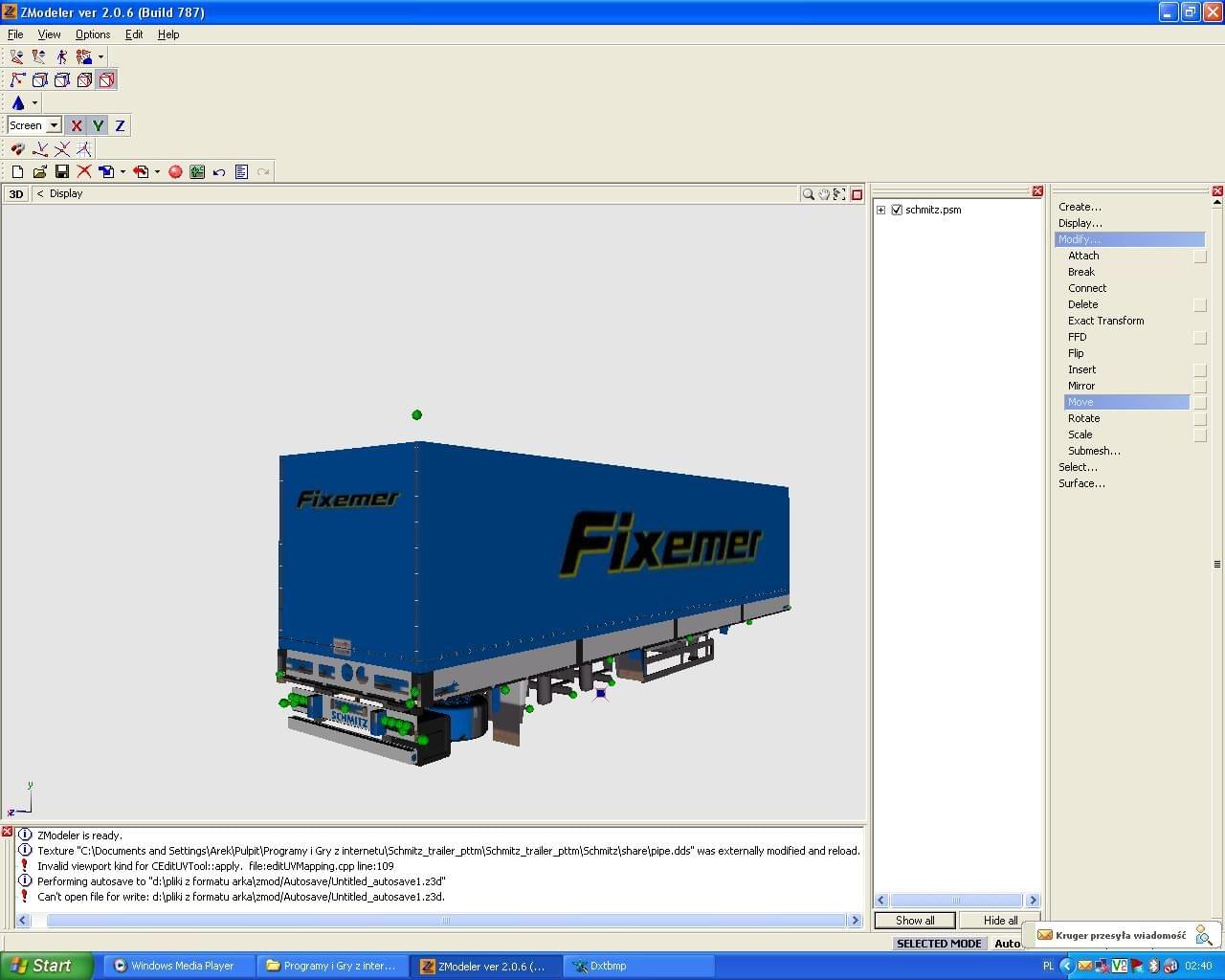
Task: Toggle the options box beside FFD
Action: click(x=1200, y=338)
